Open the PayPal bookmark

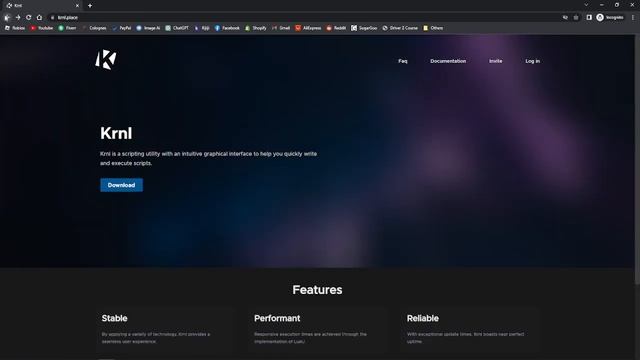point(122,28)
